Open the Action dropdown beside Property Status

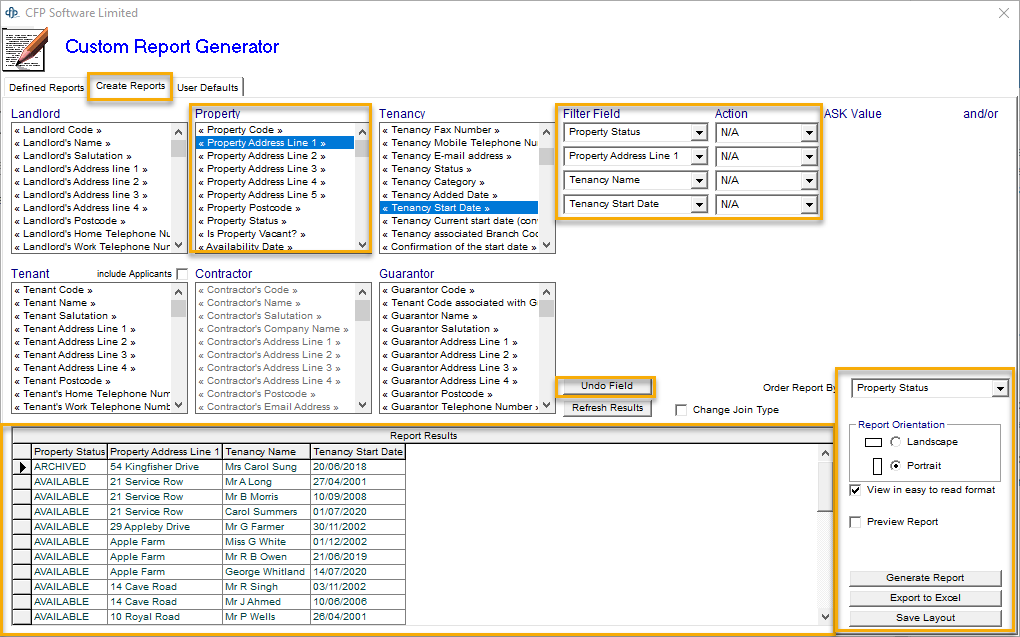click(809, 133)
